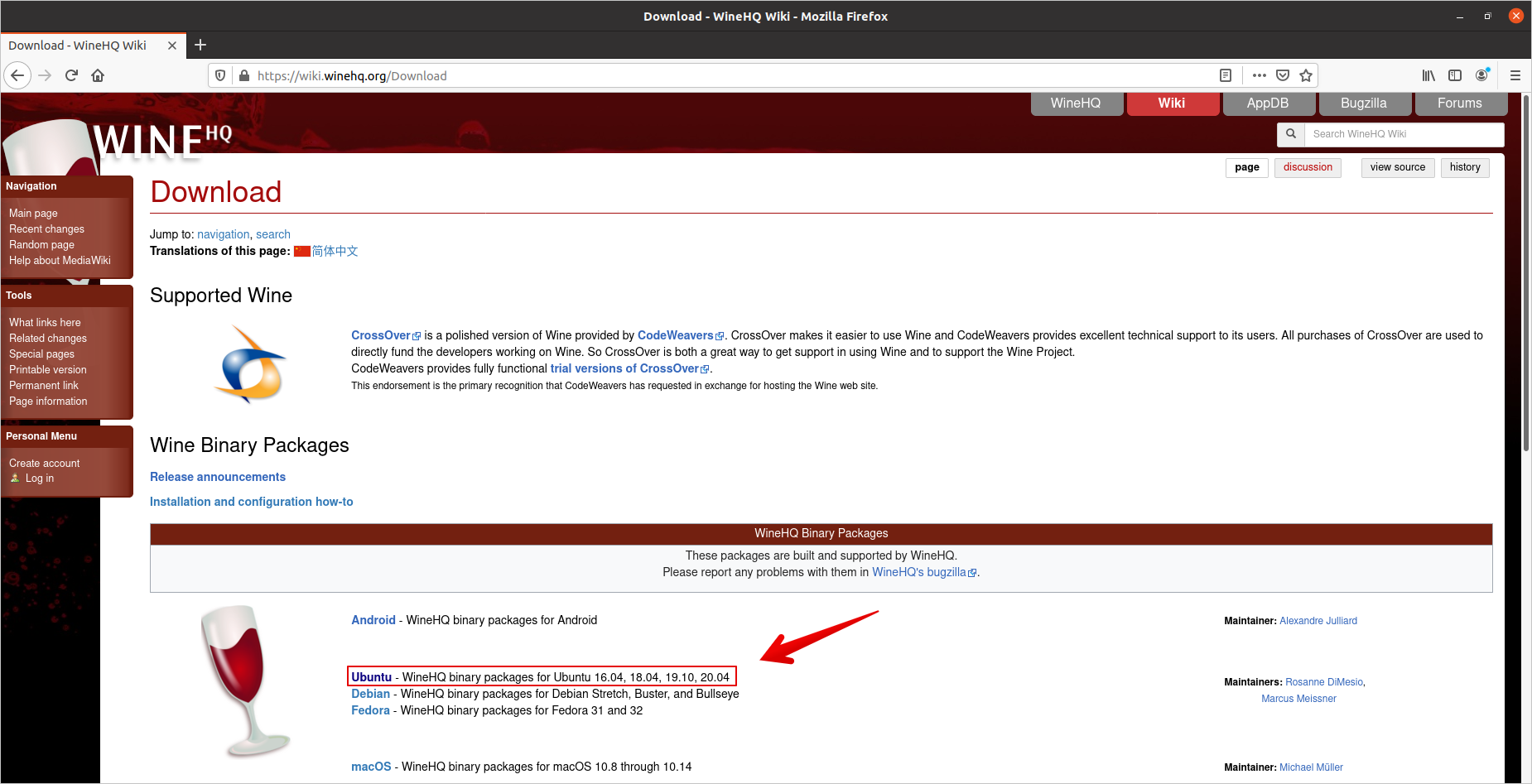The height and width of the screenshot is (784, 1532).
Task: Switch to the discussion page tab
Action: 1308,167
